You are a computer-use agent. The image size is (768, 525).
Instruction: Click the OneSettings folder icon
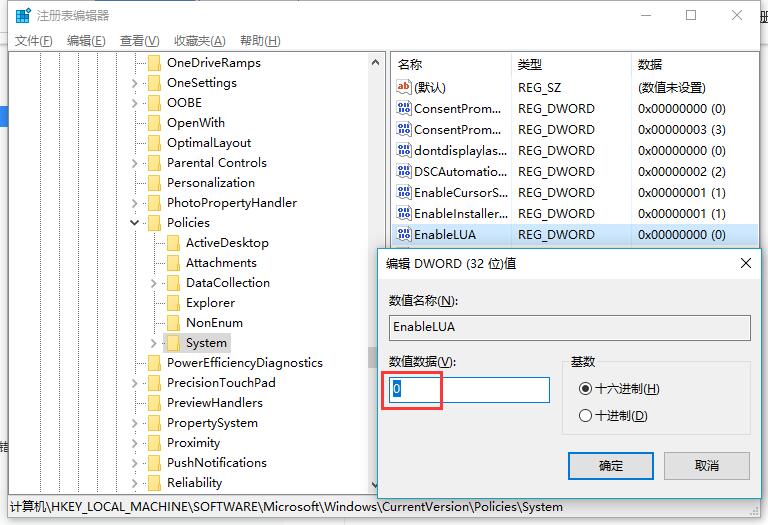(154, 83)
